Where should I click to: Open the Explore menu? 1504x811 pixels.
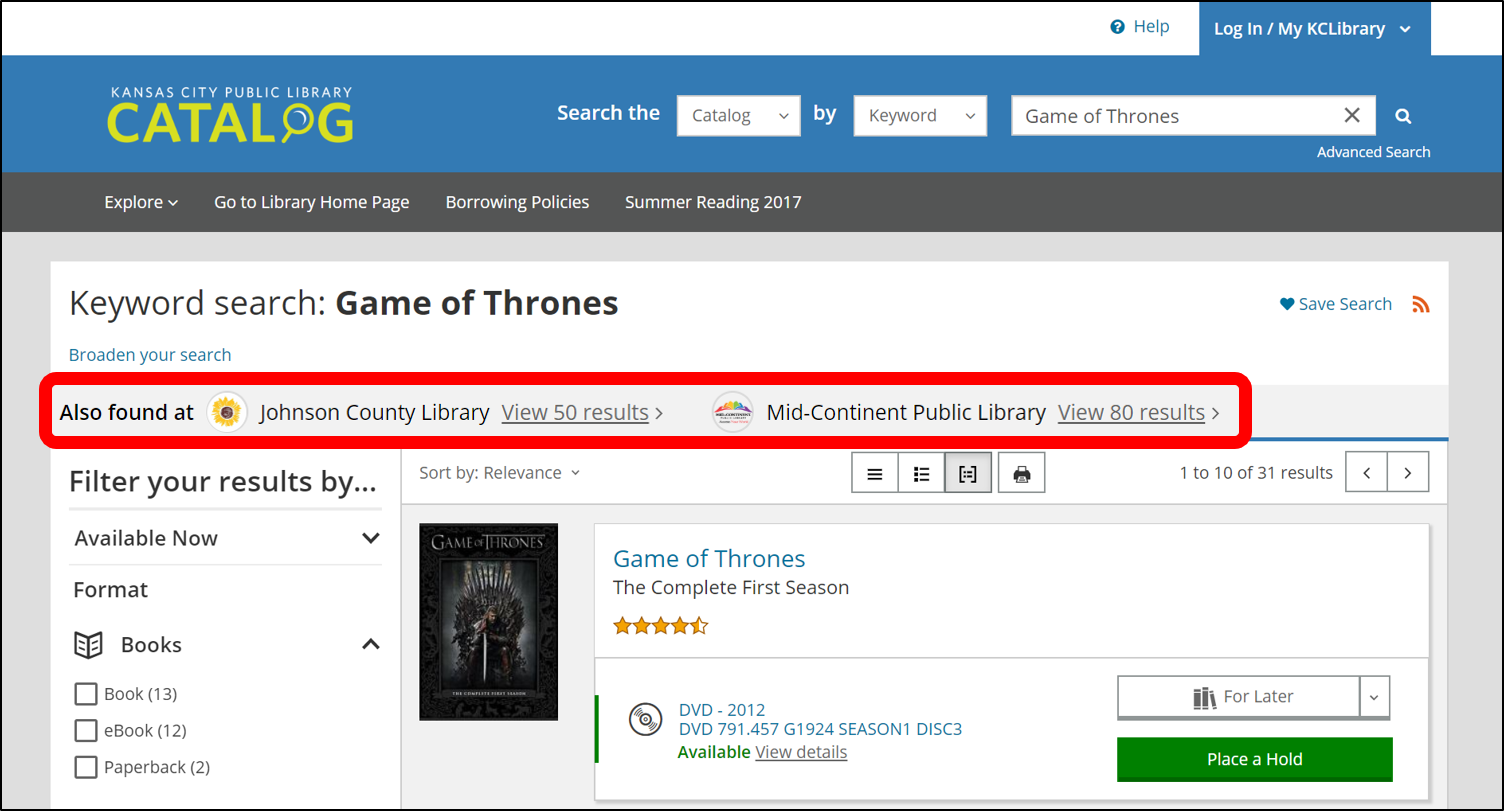tap(141, 202)
